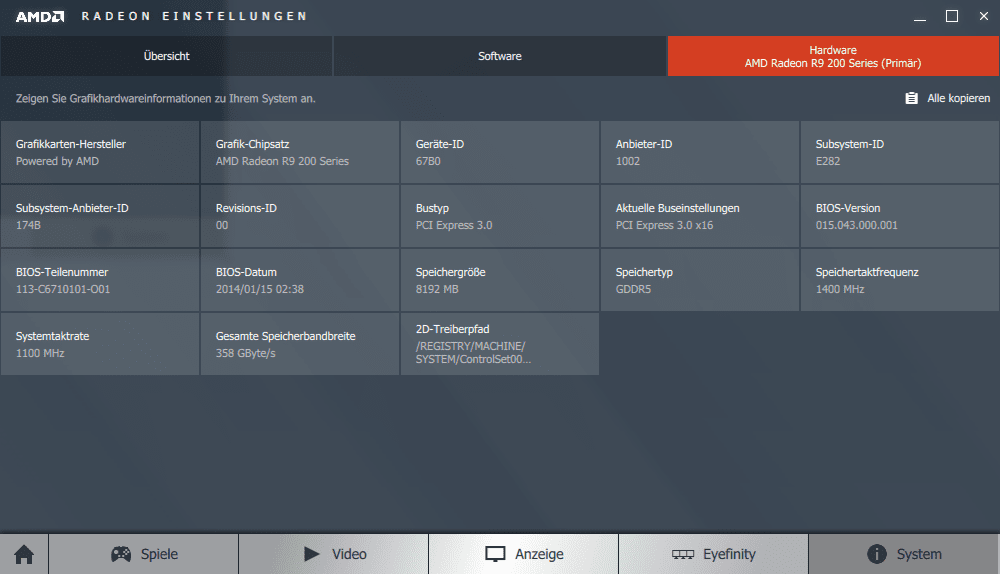Click BIOS-Version value 015.043.000.001
This screenshot has height=574, width=1000.
coord(857,225)
